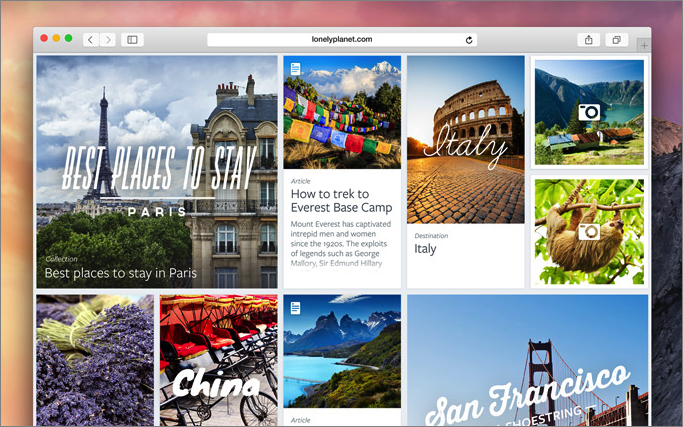
Task: Minimize Safari with the yellow button
Action: coord(56,38)
